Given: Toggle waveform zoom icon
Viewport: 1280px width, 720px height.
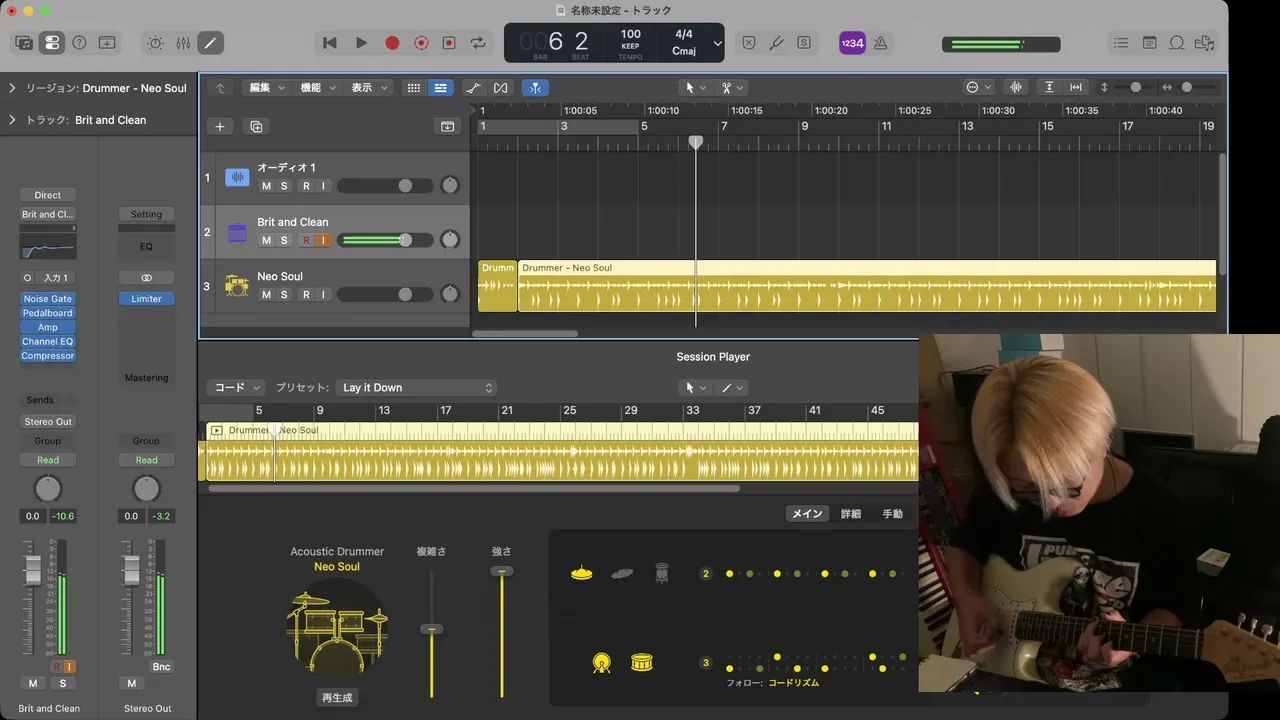Looking at the screenshot, I should pos(1017,88).
